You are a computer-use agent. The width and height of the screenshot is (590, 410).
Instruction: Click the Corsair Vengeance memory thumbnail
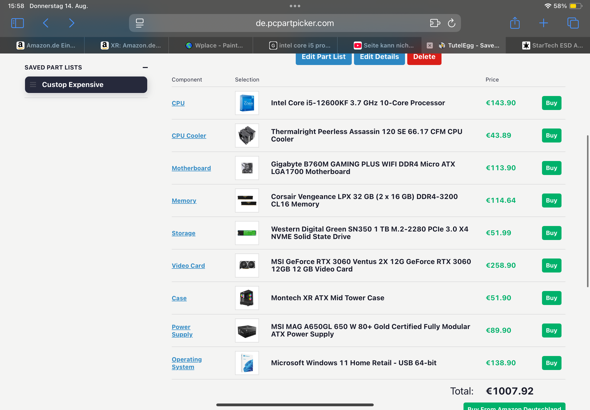click(247, 200)
